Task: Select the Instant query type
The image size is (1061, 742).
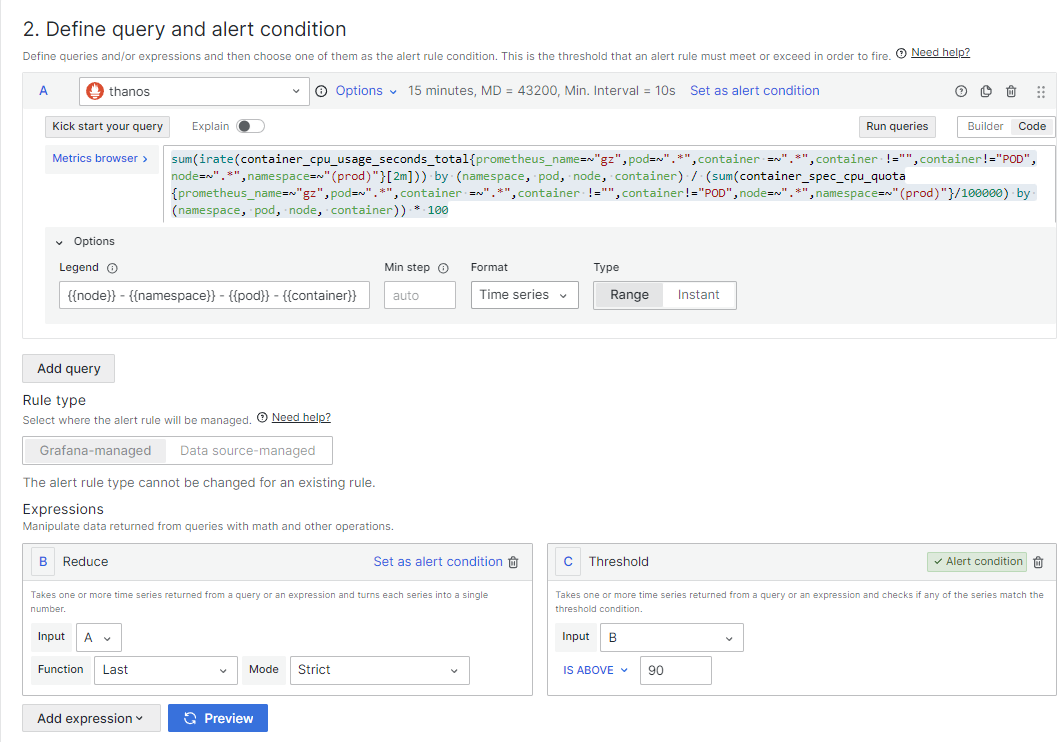Action: (x=698, y=295)
